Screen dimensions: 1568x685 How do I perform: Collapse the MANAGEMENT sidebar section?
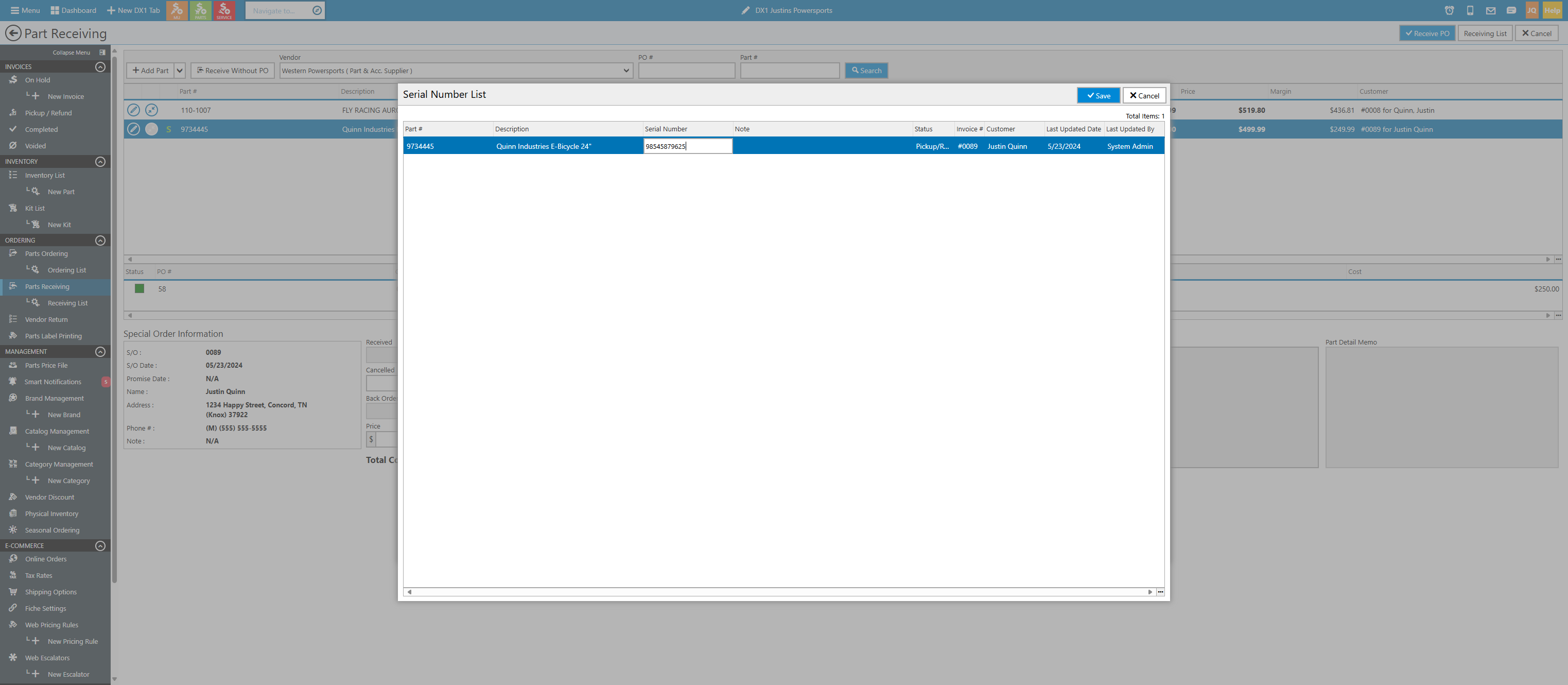click(x=100, y=351)
